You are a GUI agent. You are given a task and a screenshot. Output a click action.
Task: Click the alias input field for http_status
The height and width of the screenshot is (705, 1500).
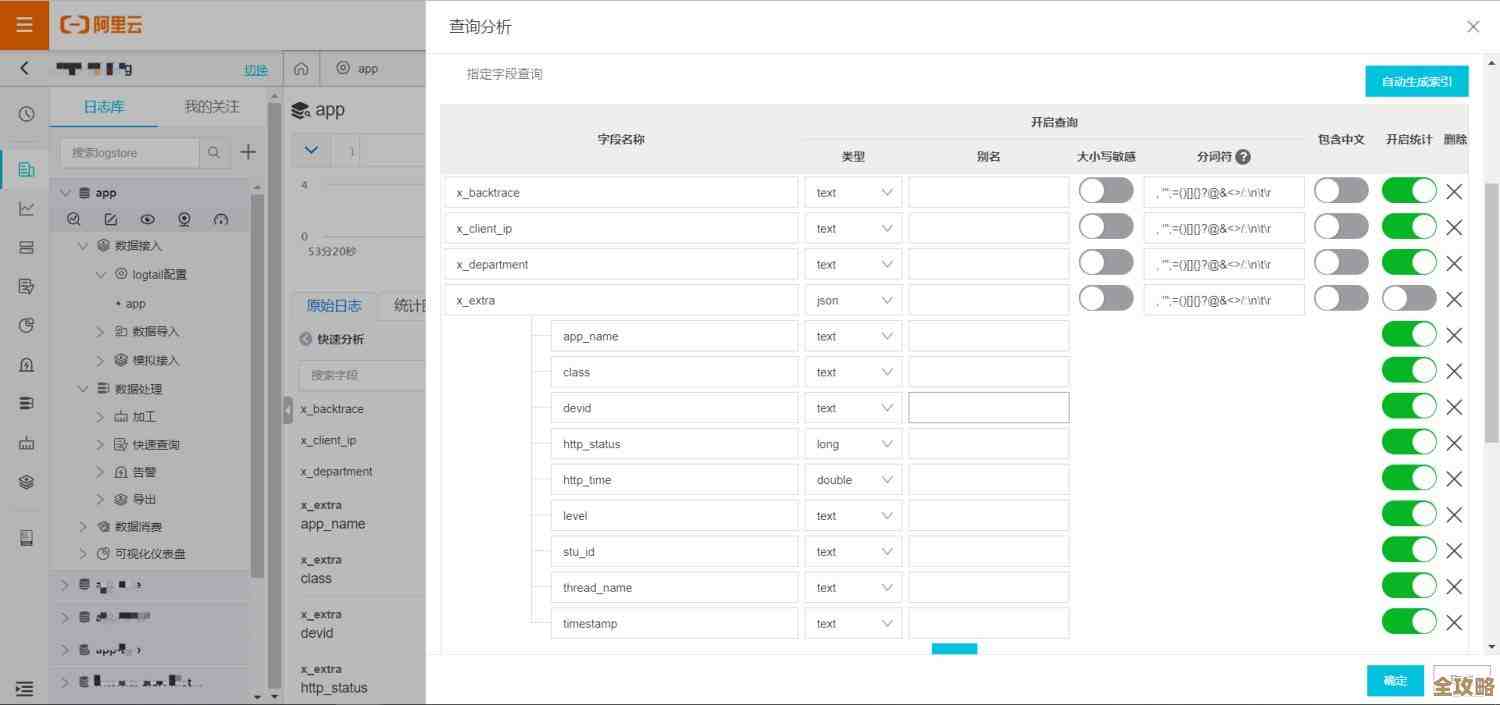(988, 443)
